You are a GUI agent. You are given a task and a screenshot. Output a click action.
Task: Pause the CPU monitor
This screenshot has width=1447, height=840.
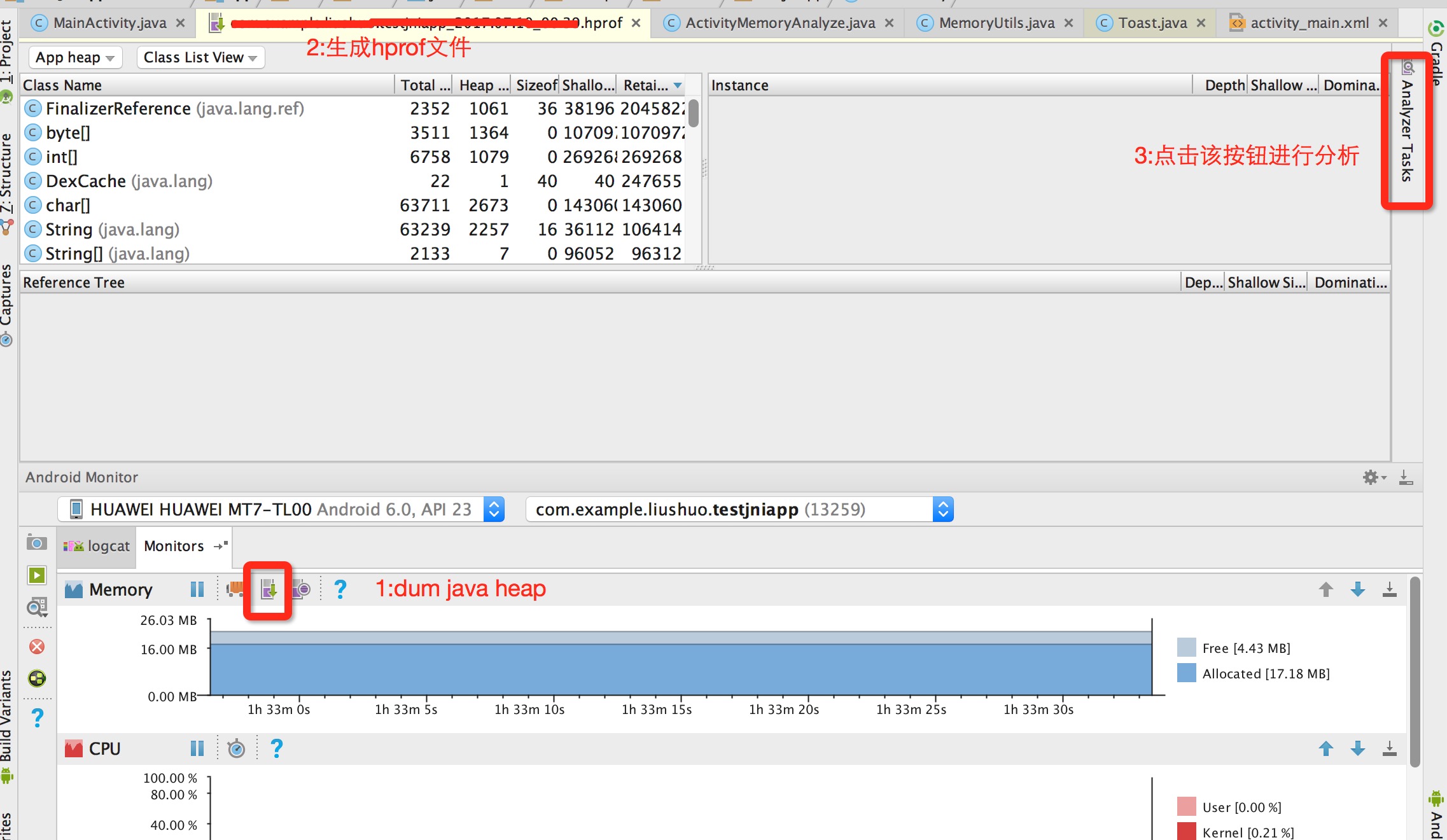click(x=197, y=748)
